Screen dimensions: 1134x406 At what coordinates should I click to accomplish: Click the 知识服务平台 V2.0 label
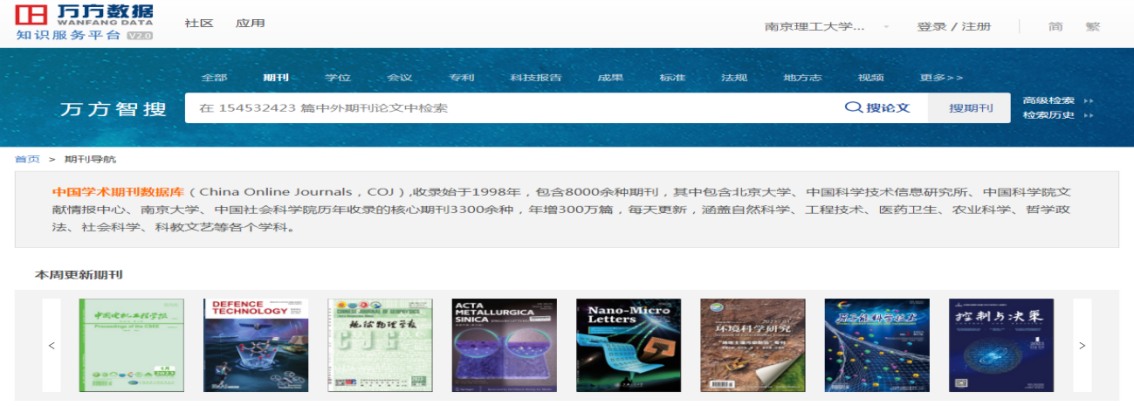coord(84,35)
